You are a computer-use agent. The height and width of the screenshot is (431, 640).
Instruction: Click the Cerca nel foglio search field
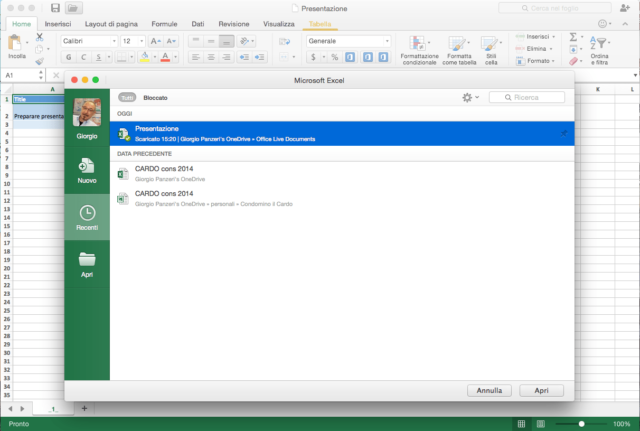coord(555,8)
